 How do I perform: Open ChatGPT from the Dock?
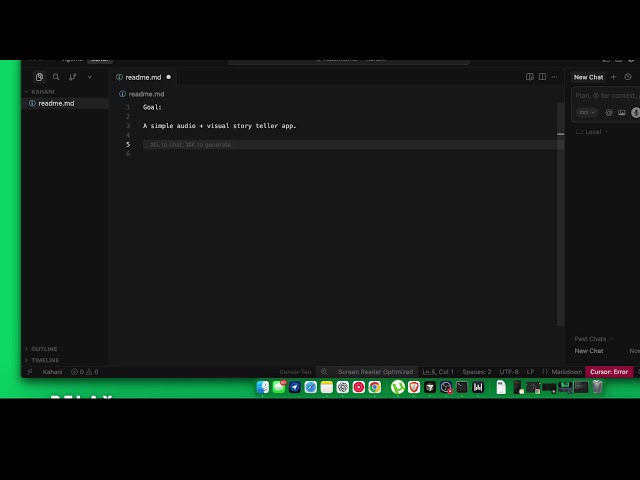coord(342,387)
